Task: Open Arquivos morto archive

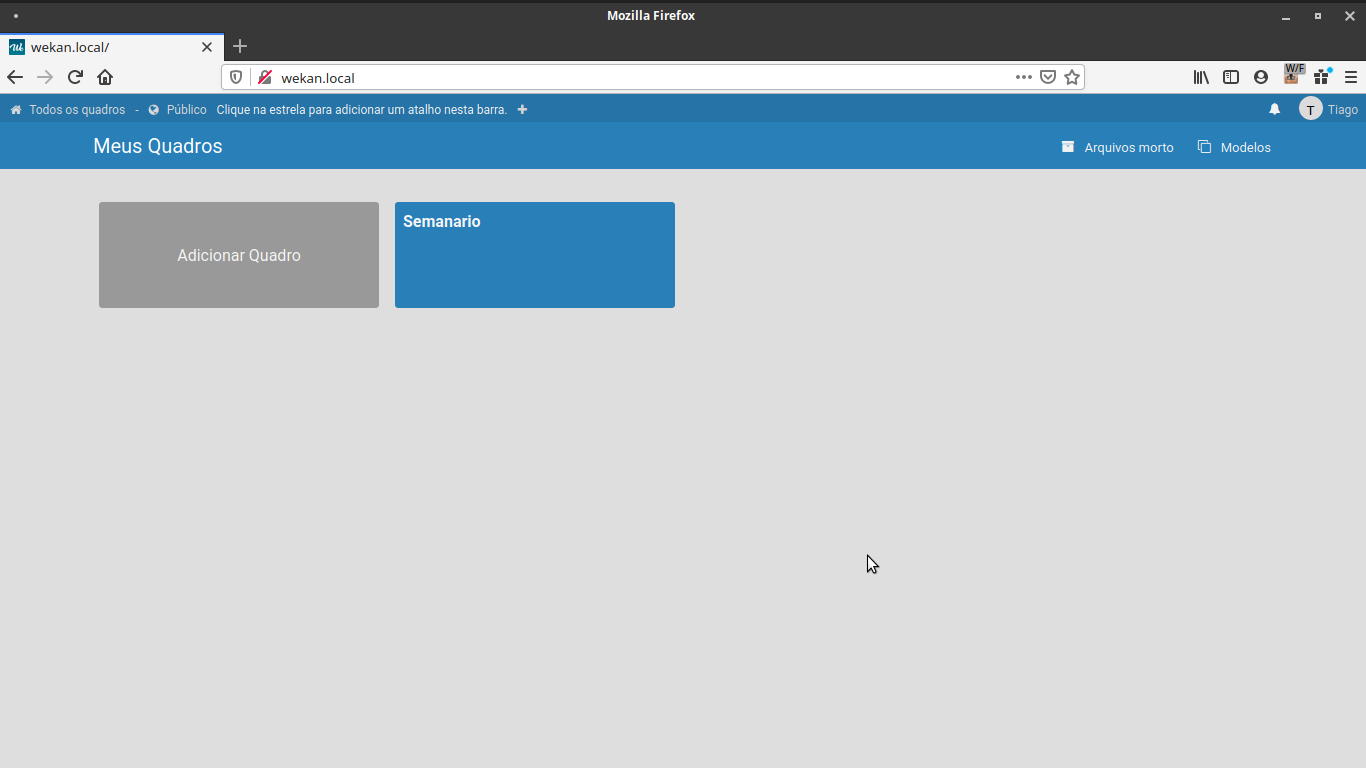Action: tap(1117, 147)
